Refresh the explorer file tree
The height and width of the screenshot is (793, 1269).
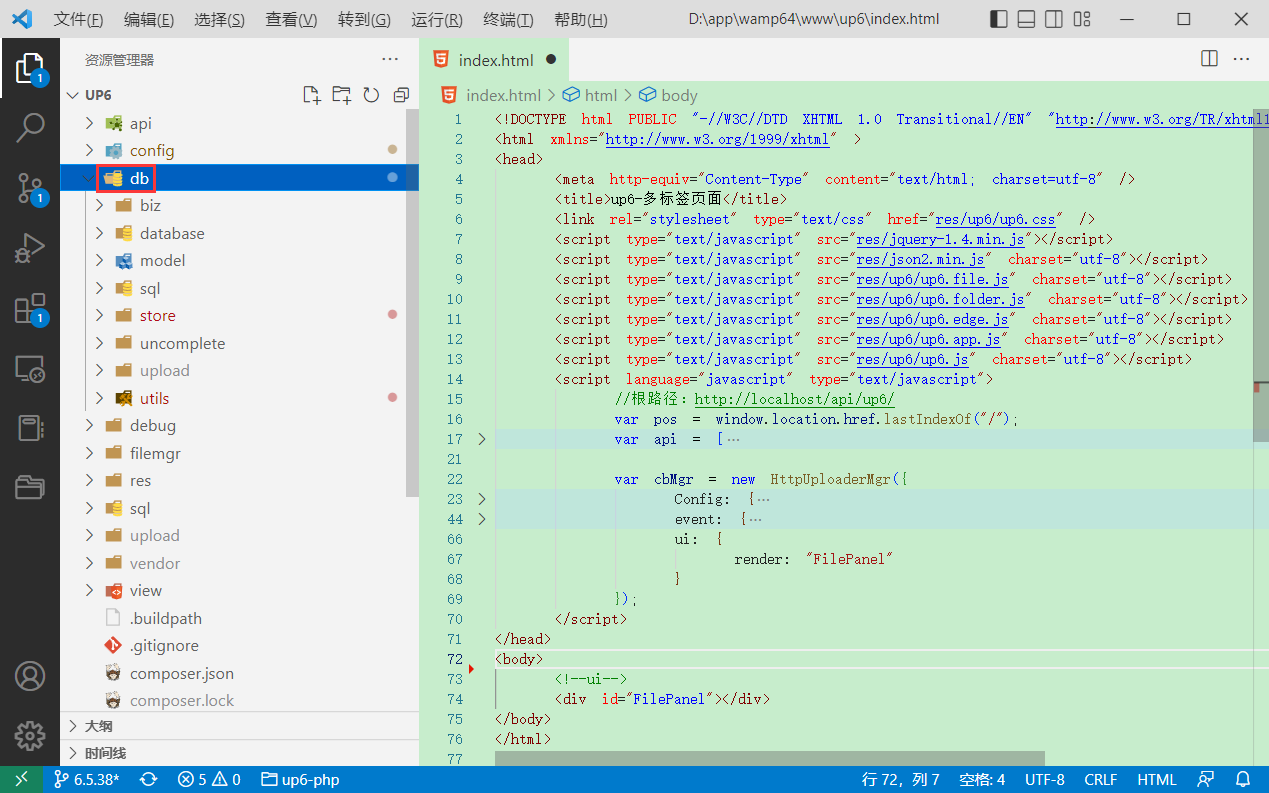pyautogui.click(x=371, y=95)
